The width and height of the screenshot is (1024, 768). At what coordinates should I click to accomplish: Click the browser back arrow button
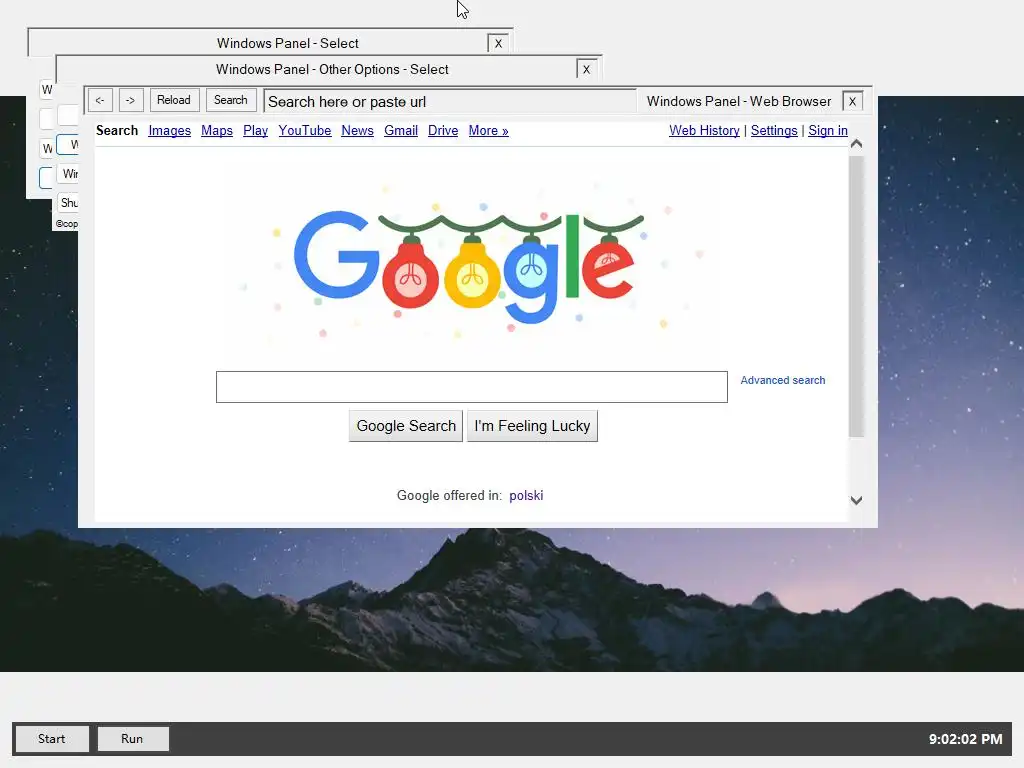[100, 101]
